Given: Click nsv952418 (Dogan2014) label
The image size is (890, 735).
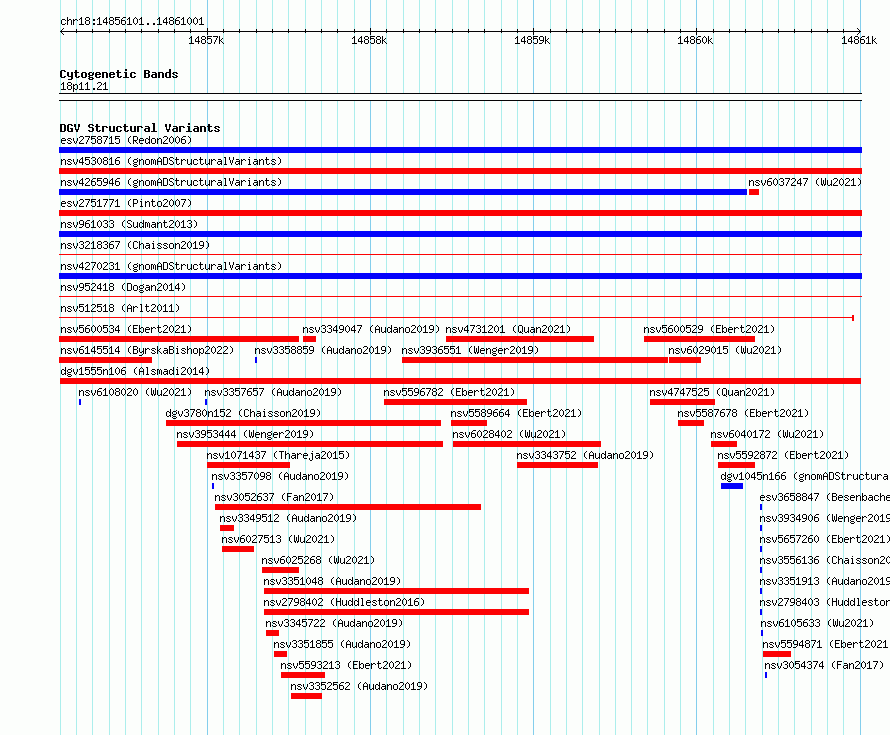Looking at the screenshot, I should 123,287.
